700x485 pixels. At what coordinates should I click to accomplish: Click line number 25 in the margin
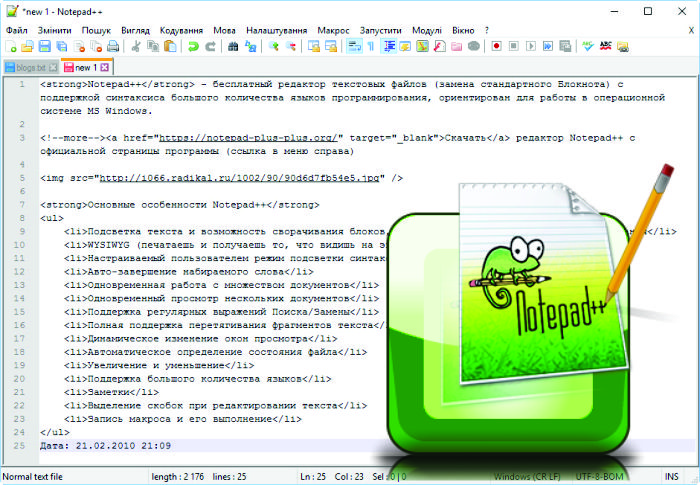[x=19, y=446]
